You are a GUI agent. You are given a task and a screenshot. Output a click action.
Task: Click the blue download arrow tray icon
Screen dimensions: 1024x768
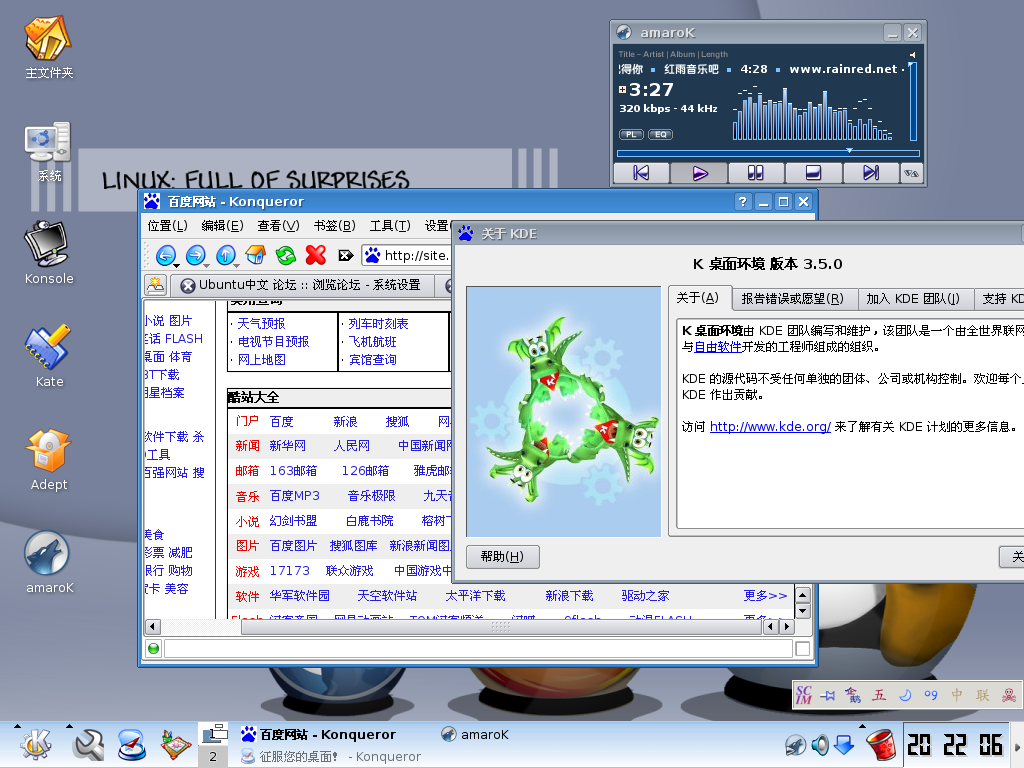(x=844, y=745)
